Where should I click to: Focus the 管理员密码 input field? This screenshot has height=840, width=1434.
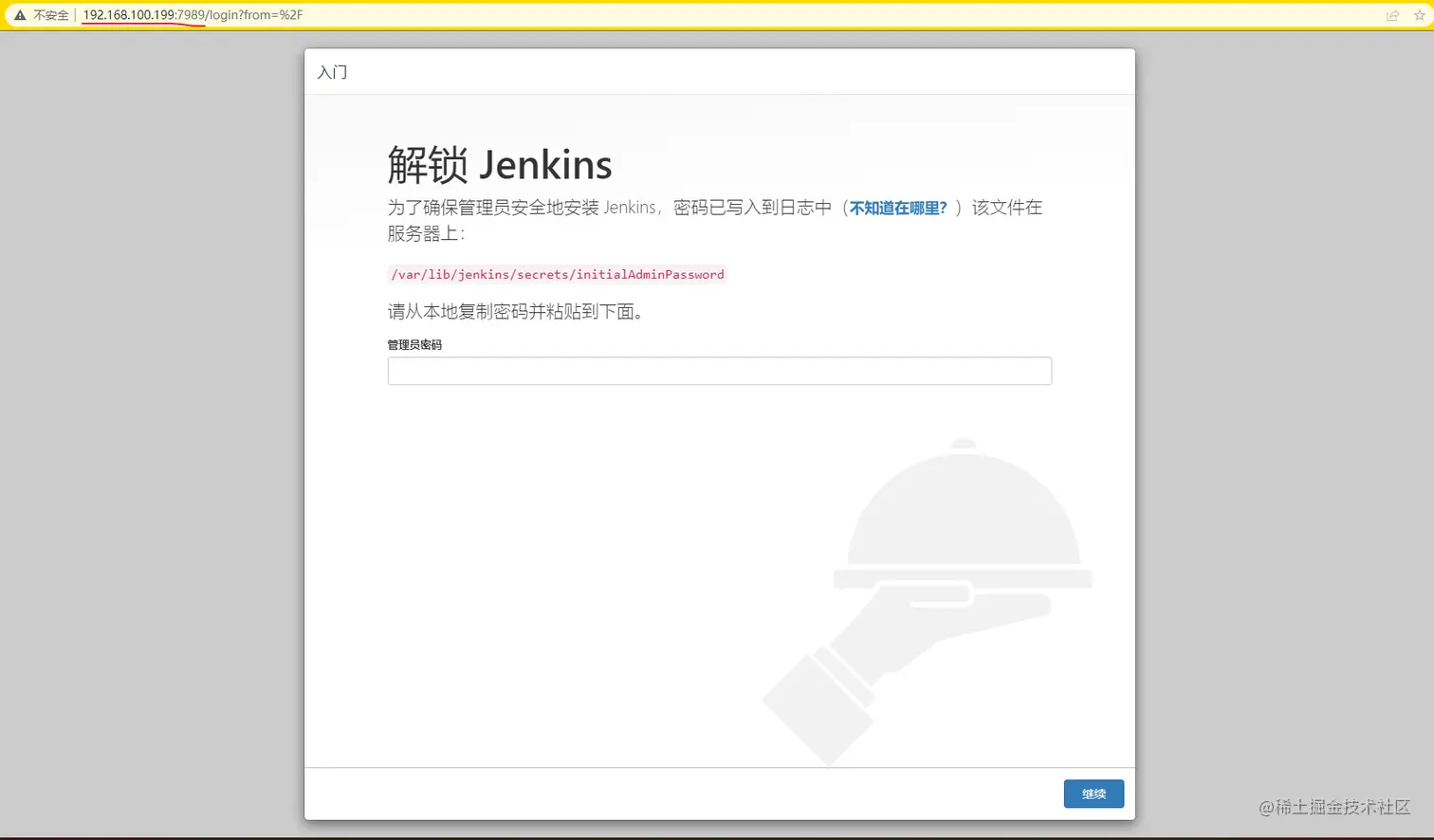719,371
